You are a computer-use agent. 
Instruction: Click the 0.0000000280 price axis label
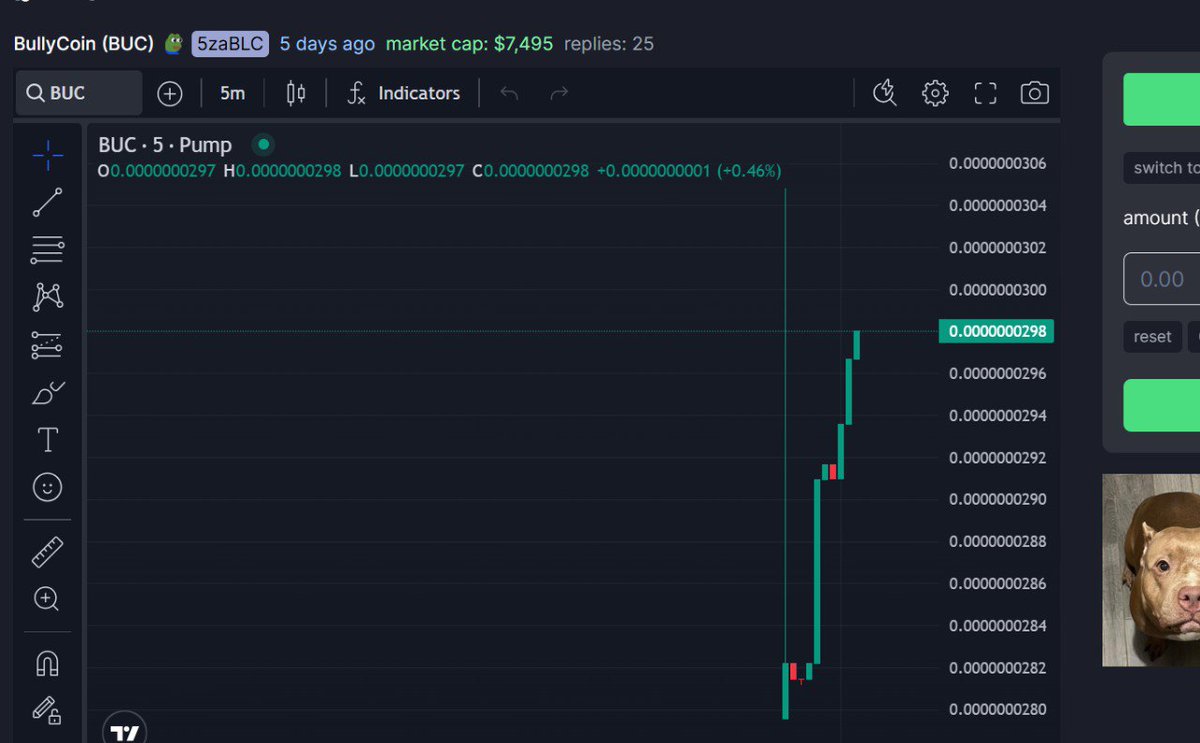coord(998,710)
